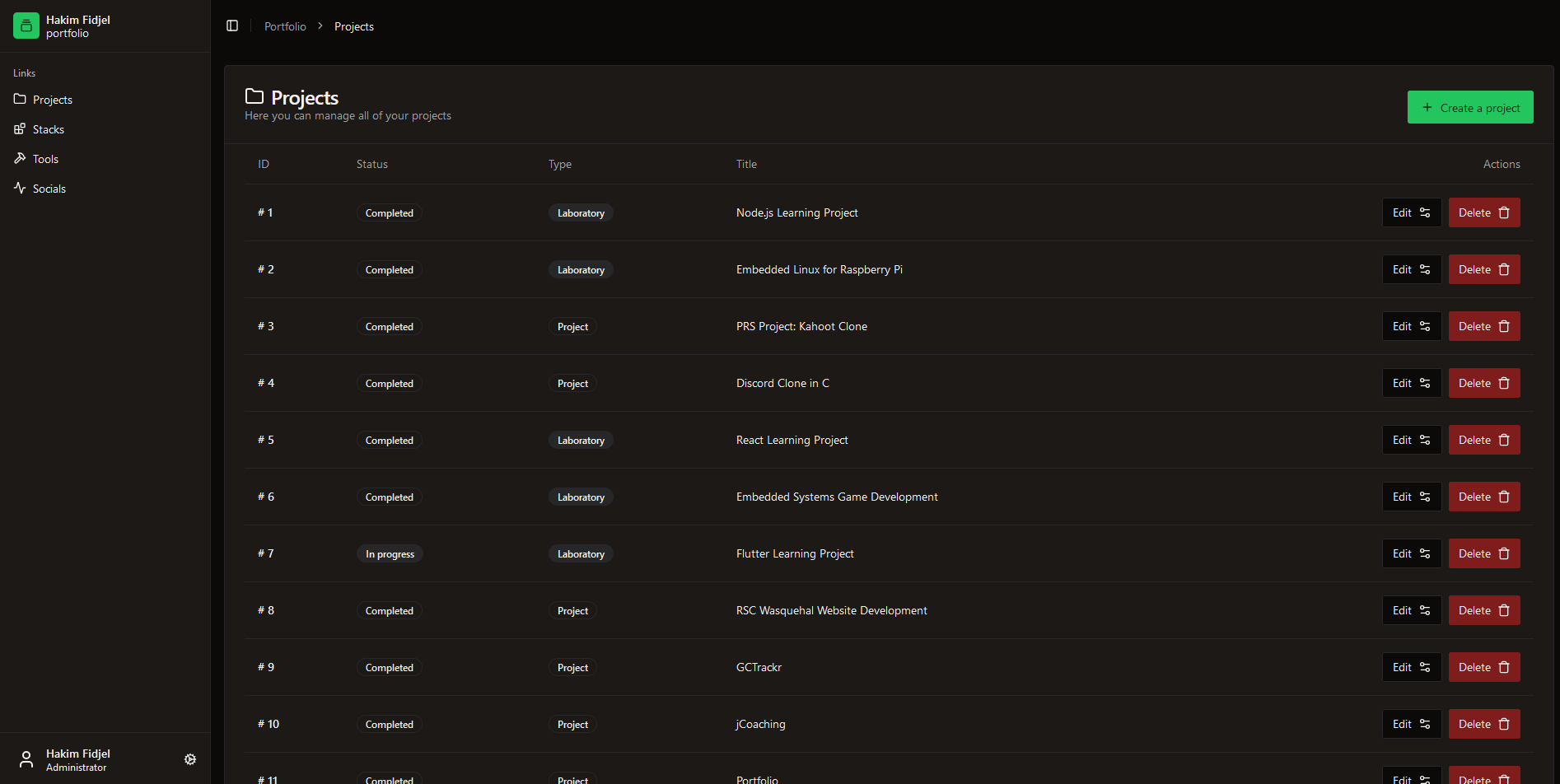The image size is (1560, 784).
Task: Click the Create a project button
Action: click(x=1470, y=108)
